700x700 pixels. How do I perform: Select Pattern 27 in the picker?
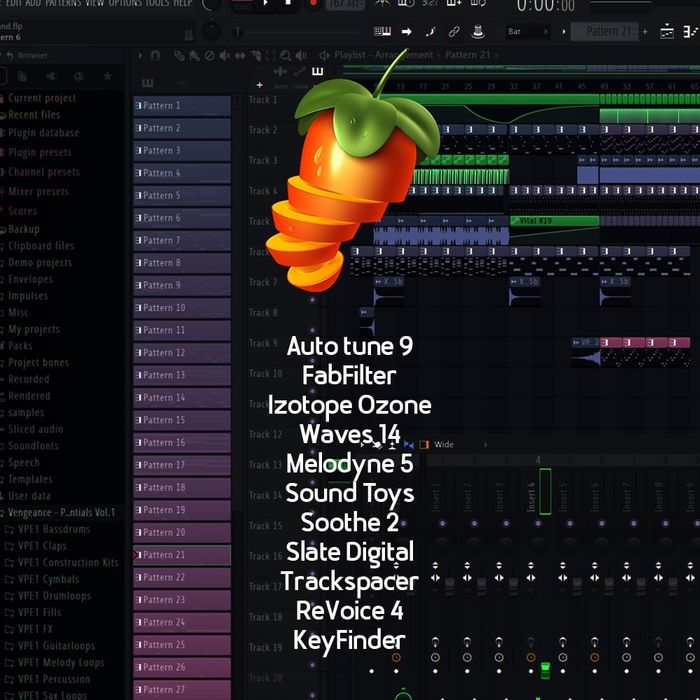(182, 690)
